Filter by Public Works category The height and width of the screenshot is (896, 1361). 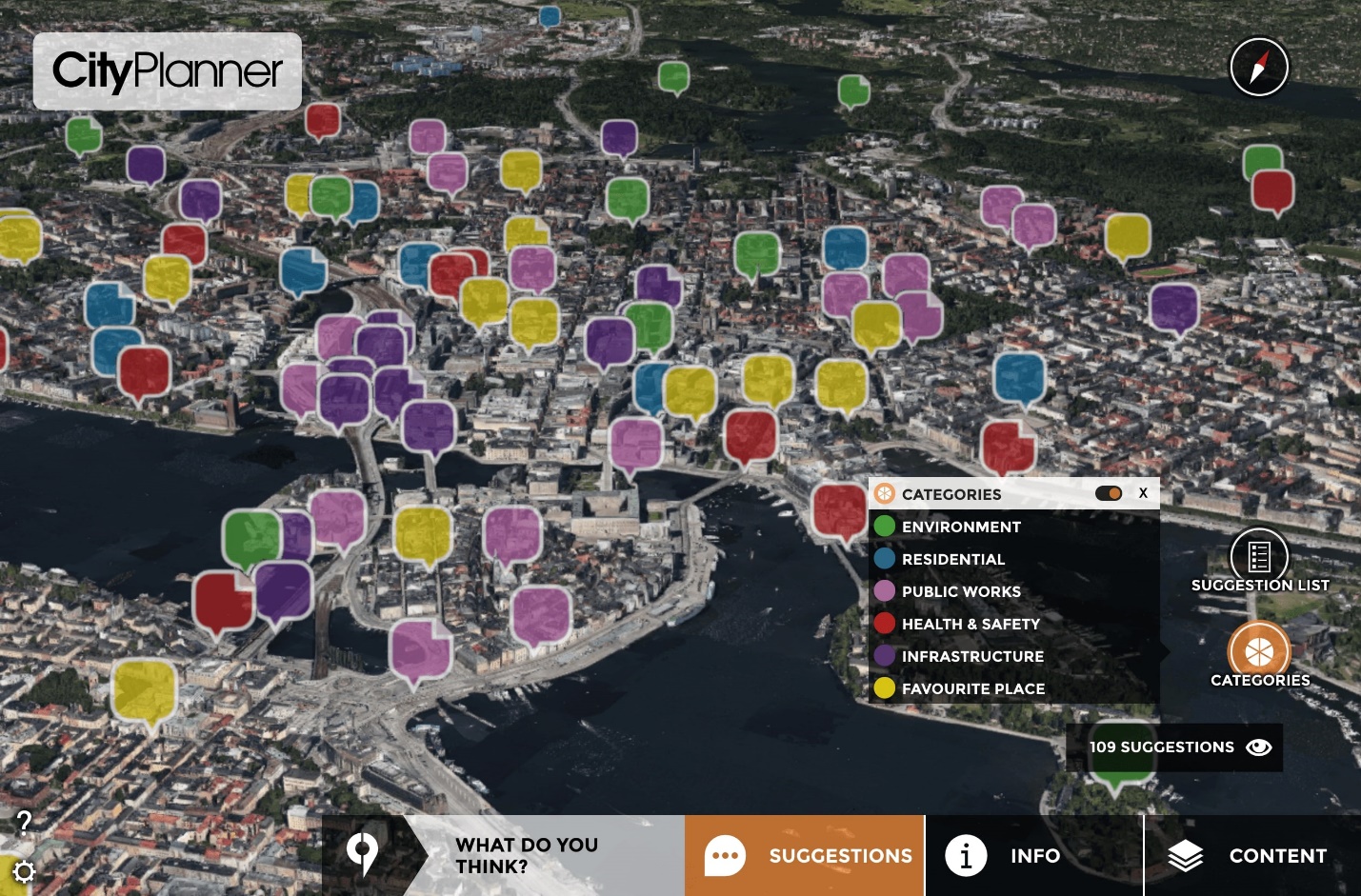click(961, 591)
